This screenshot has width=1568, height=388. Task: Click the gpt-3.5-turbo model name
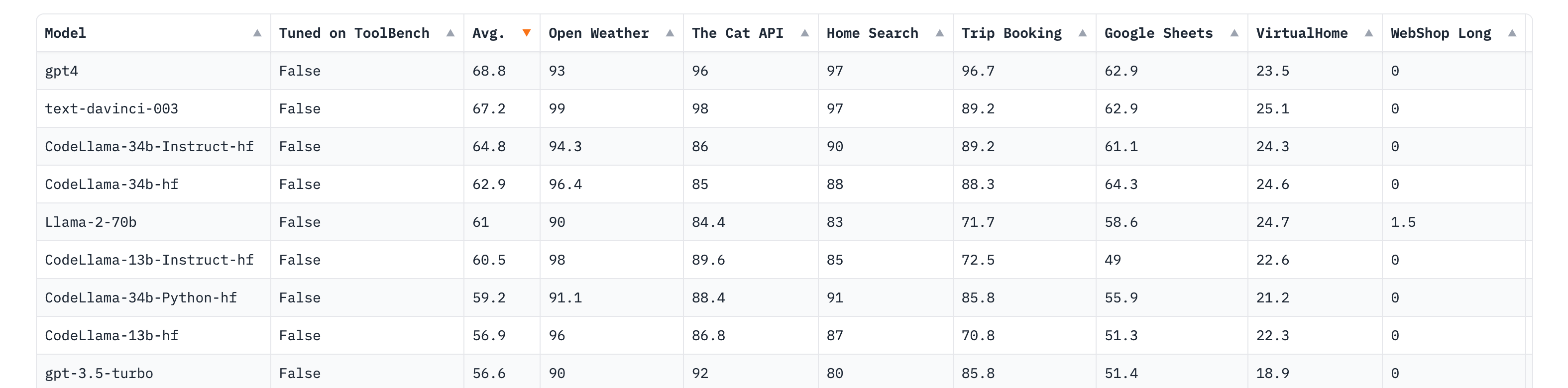98,373
